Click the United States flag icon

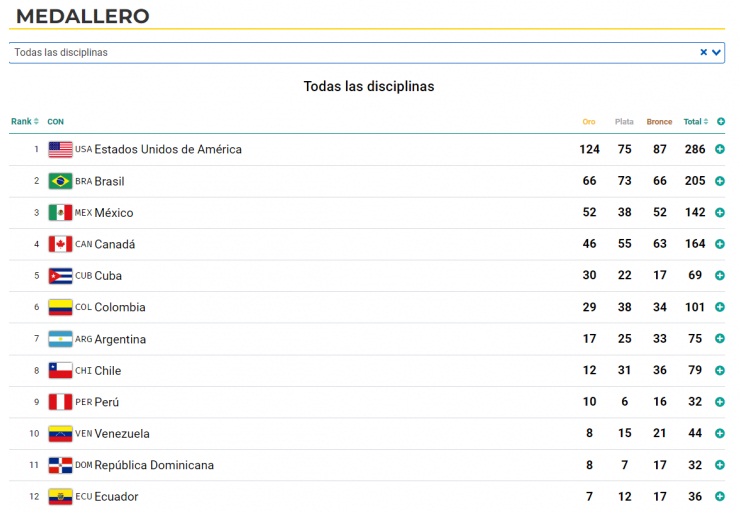pyautogui.click(x=60, y=150)
